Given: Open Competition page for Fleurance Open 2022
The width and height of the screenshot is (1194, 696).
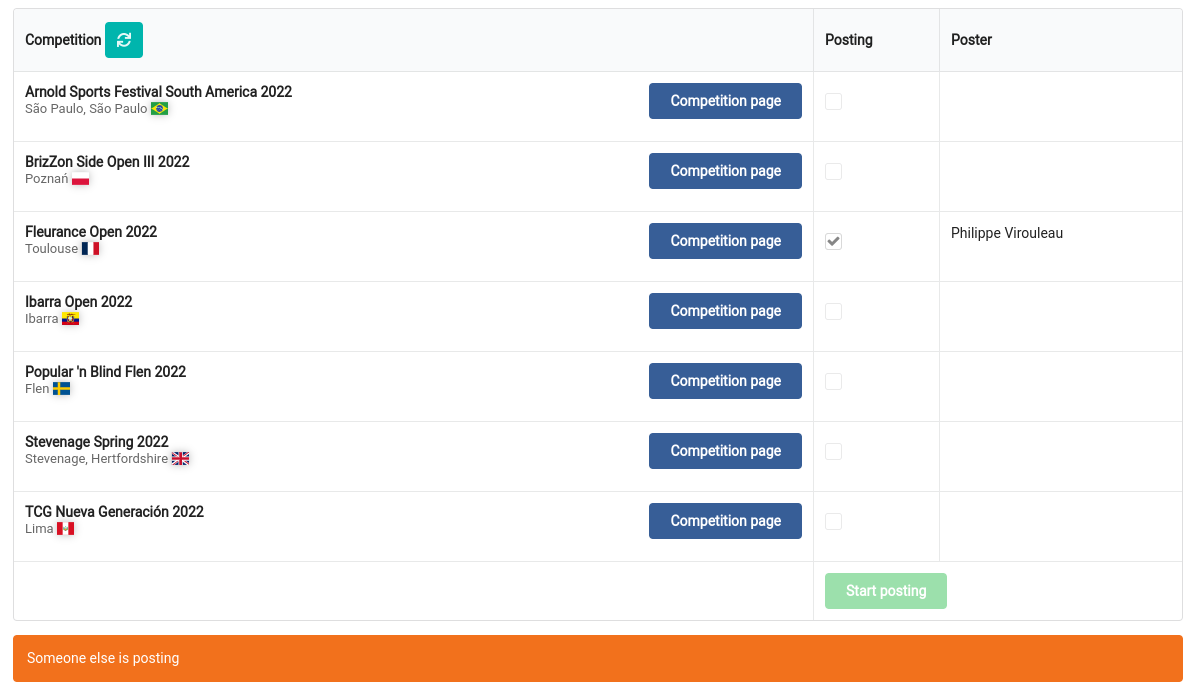Looking at the screenshot, I should [725, 241].
